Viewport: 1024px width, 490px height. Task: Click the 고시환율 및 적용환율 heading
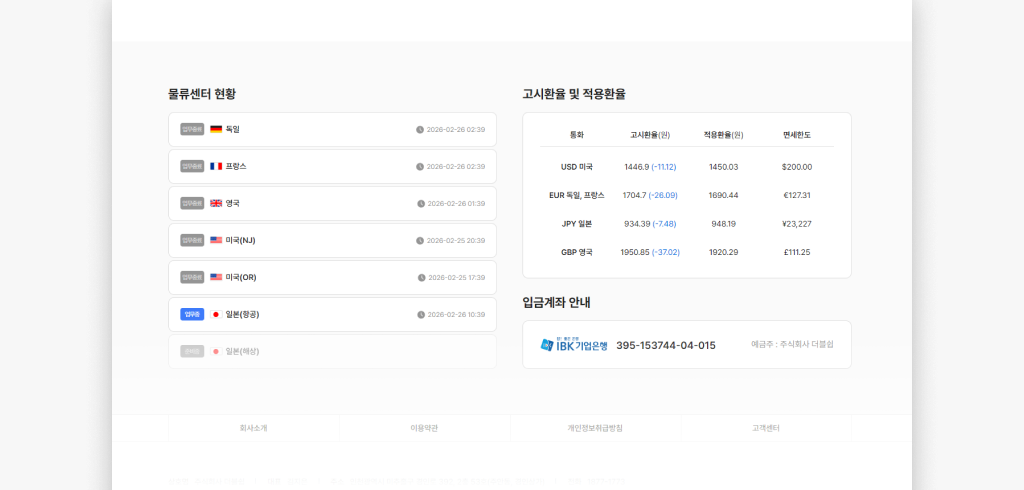pos(574,94)
